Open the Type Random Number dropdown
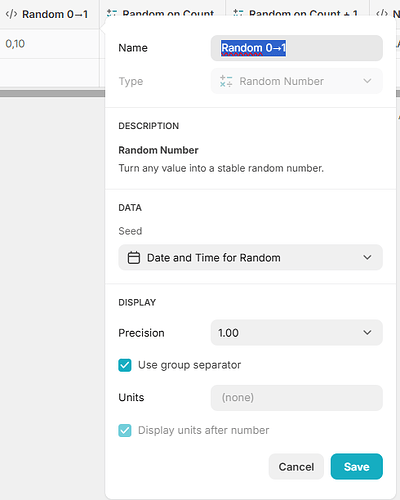The image size is (400, 500). (297, 81)
